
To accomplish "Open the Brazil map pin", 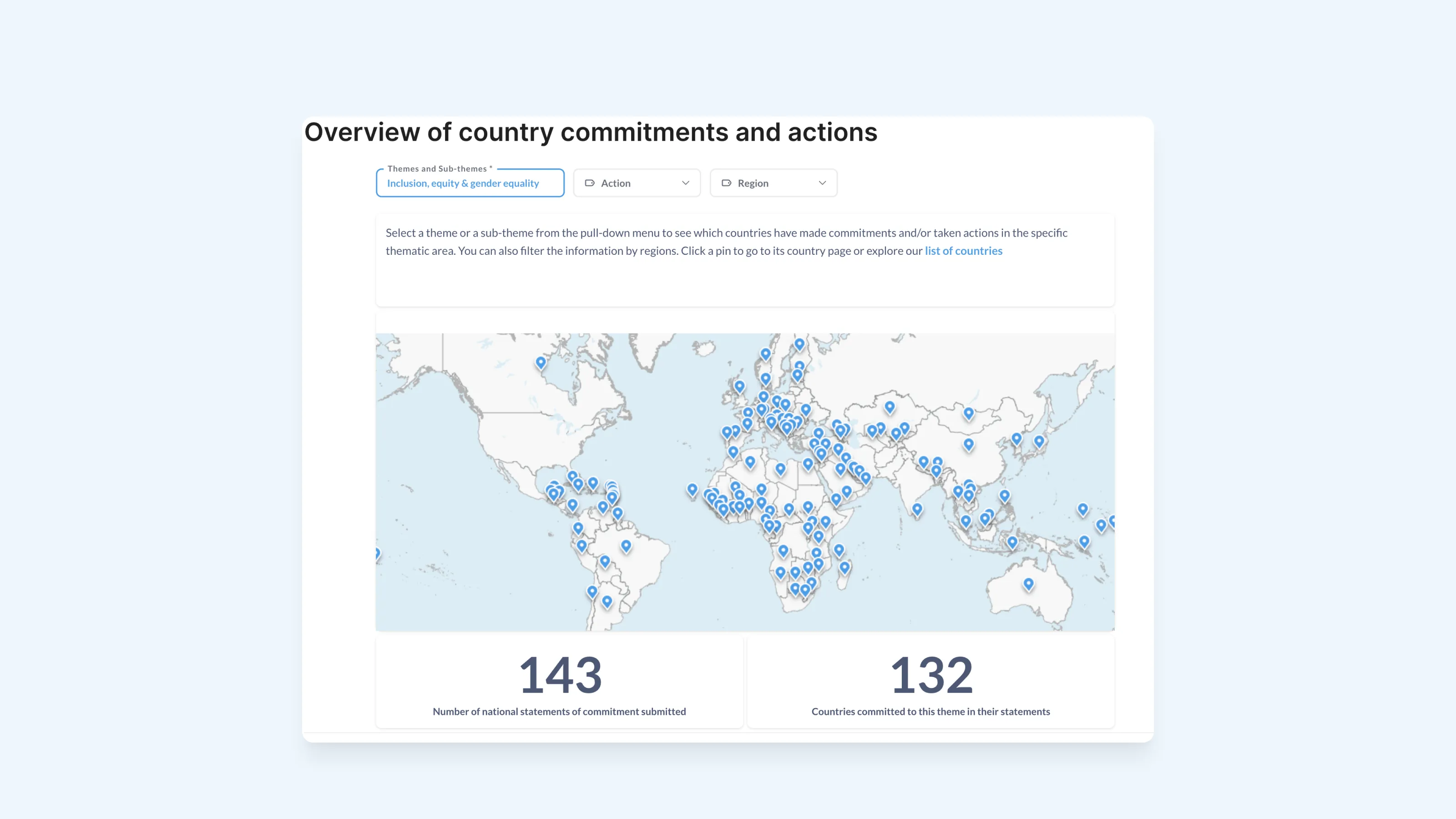I will (626, 546).
